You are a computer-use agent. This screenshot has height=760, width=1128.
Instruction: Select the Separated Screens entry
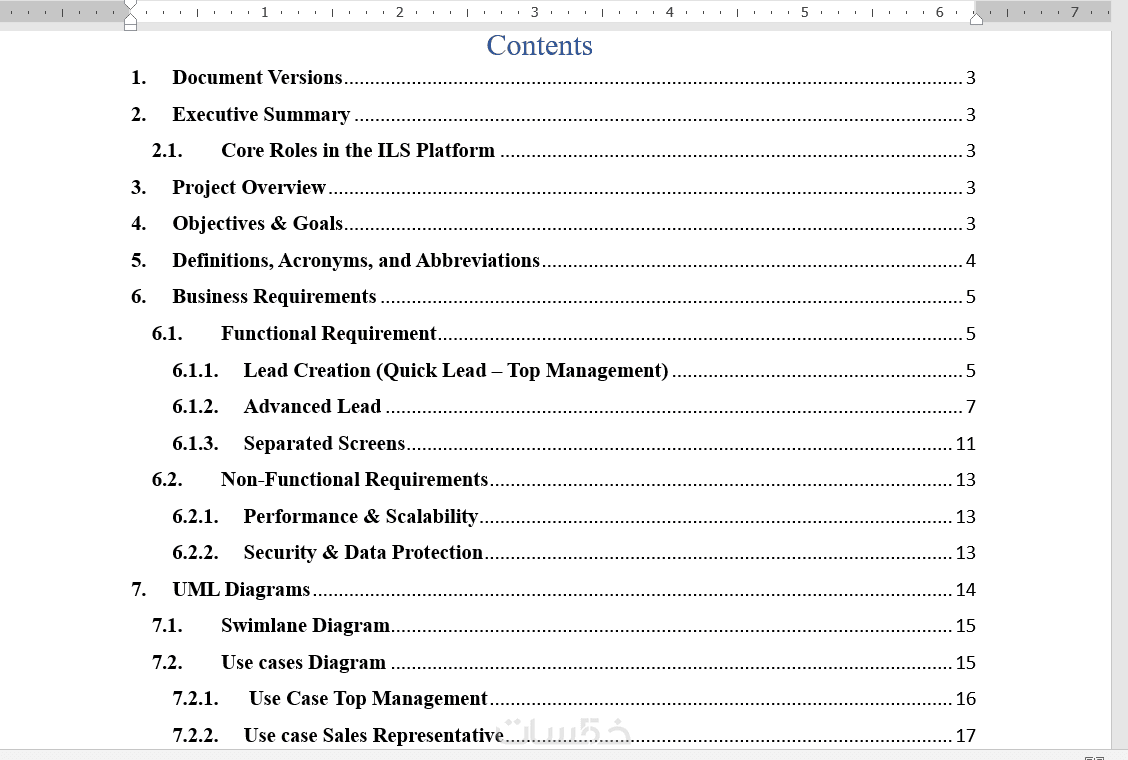click(573, 443)
